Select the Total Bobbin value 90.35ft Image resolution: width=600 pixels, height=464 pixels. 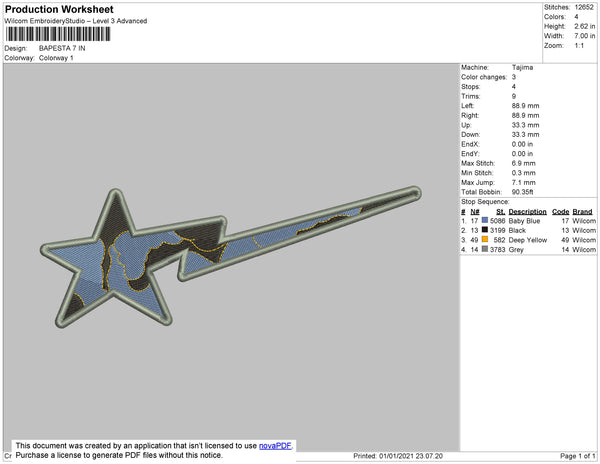[x=522, y=192]
